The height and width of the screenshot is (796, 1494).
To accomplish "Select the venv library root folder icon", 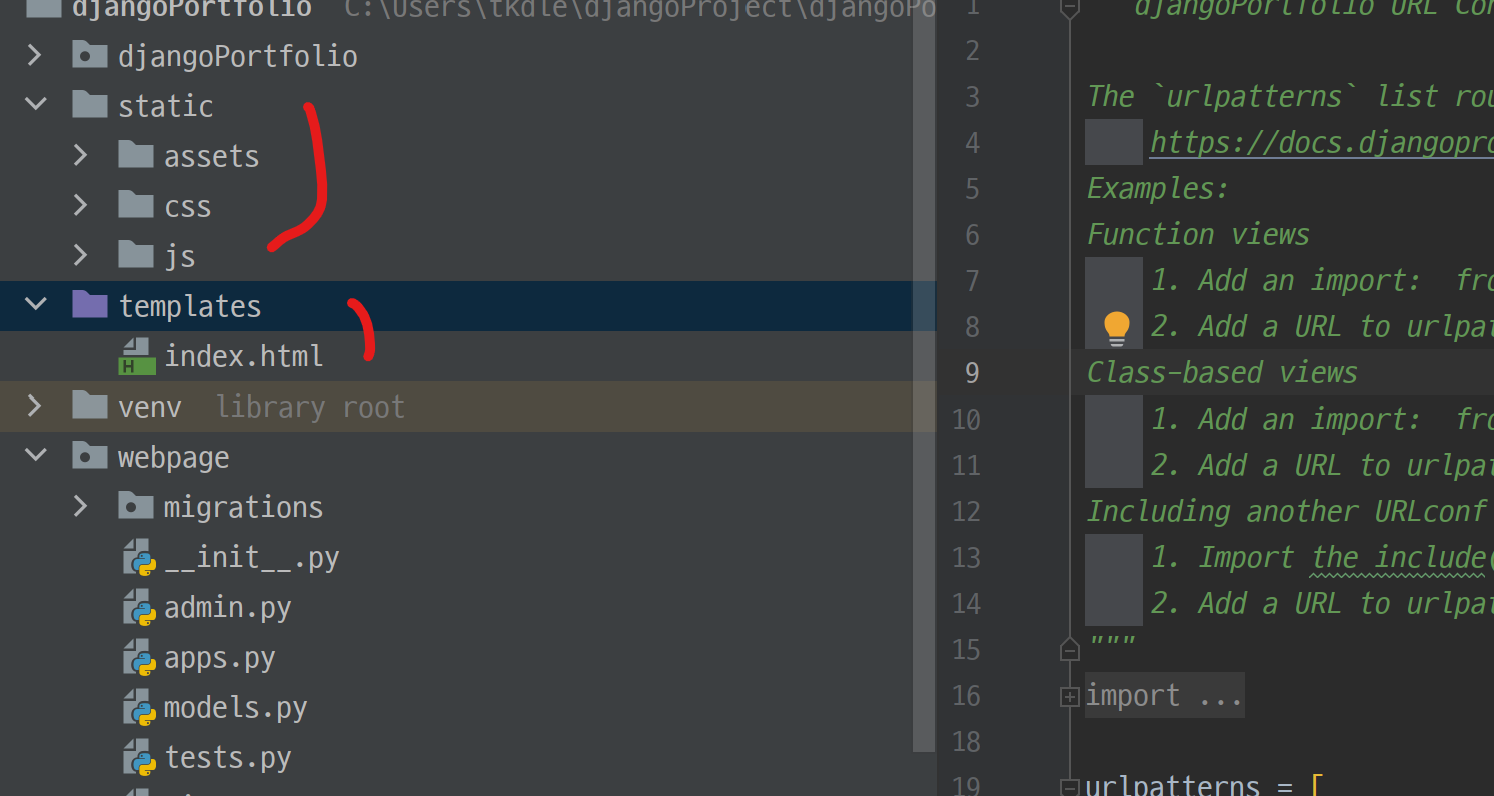I will [x=90, y=406].
